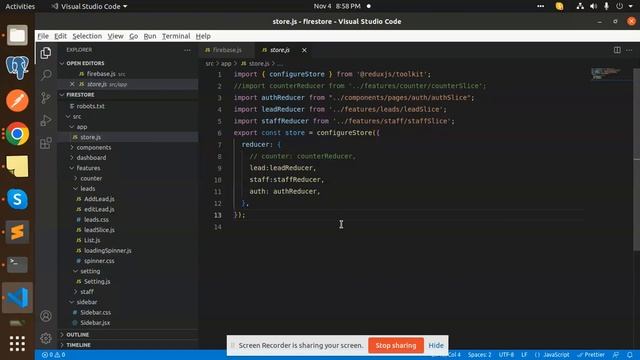
Task: Click the code minimap preview
Action: tap(607, 73)
